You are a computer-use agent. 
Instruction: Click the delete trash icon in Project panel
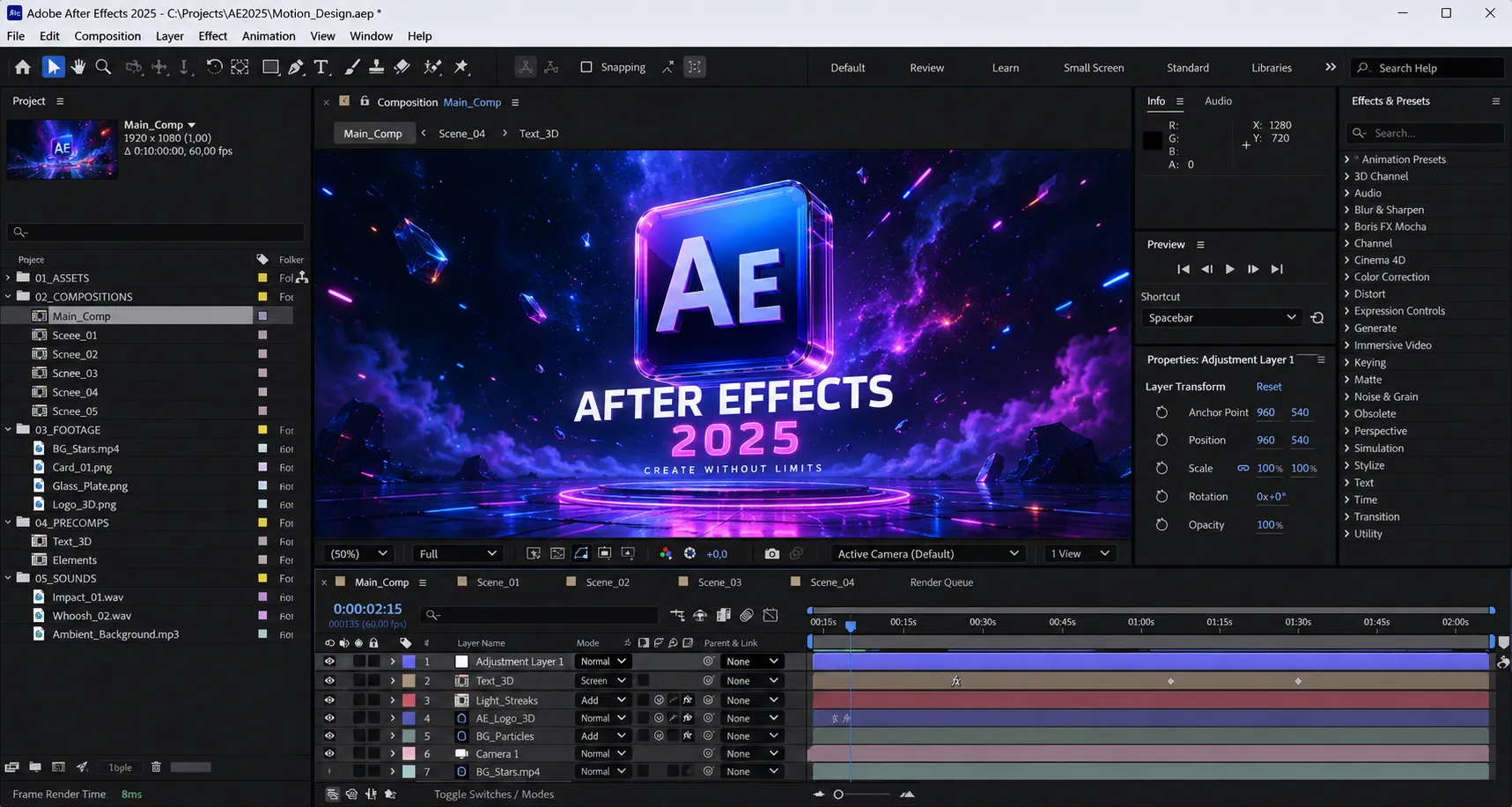(156, 767)
